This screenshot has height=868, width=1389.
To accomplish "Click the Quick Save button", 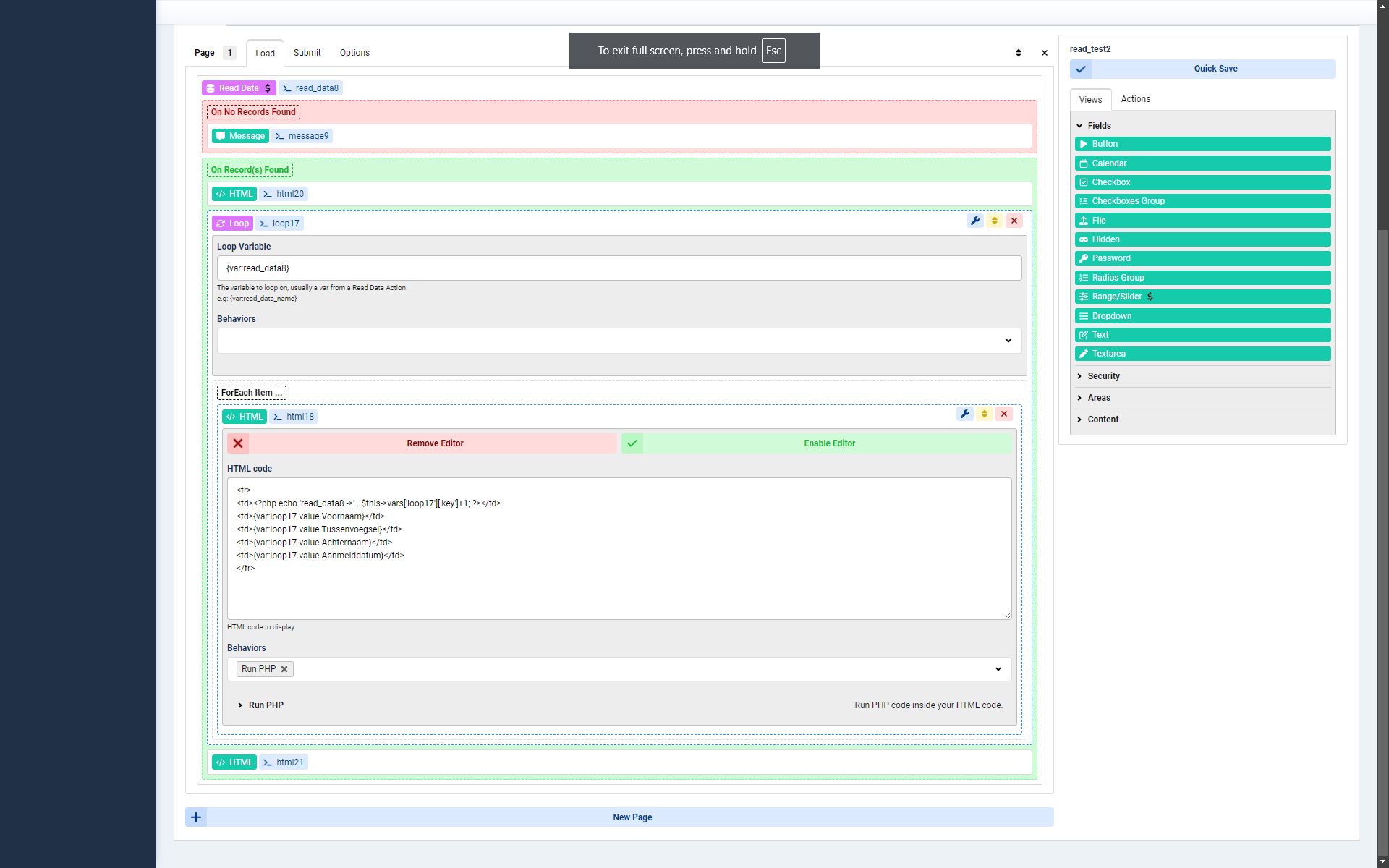I will click(x=1215, y=69).
